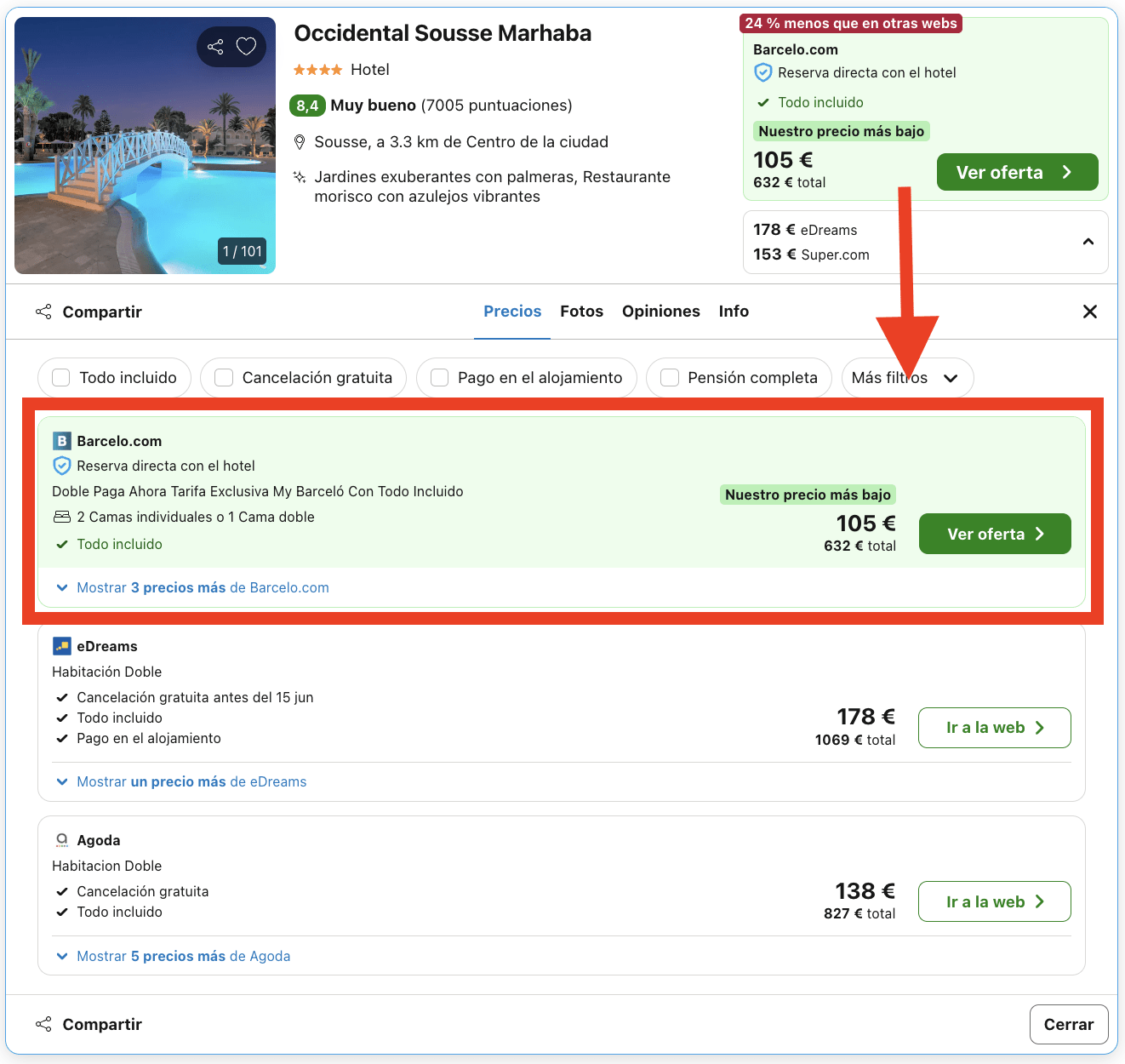The height and width of the screenshot is (1064, 1125).
Task: Close the hotel details panel with X
Action: (1090, 312)
